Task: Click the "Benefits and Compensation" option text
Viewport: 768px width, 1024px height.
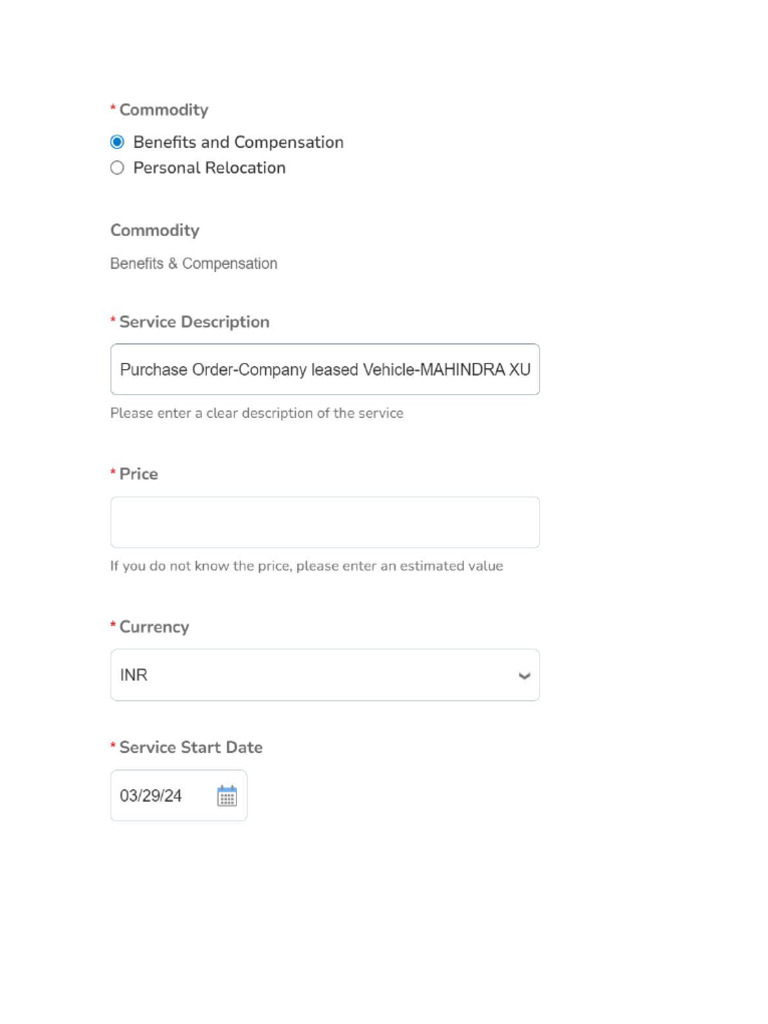Action: 238,142
